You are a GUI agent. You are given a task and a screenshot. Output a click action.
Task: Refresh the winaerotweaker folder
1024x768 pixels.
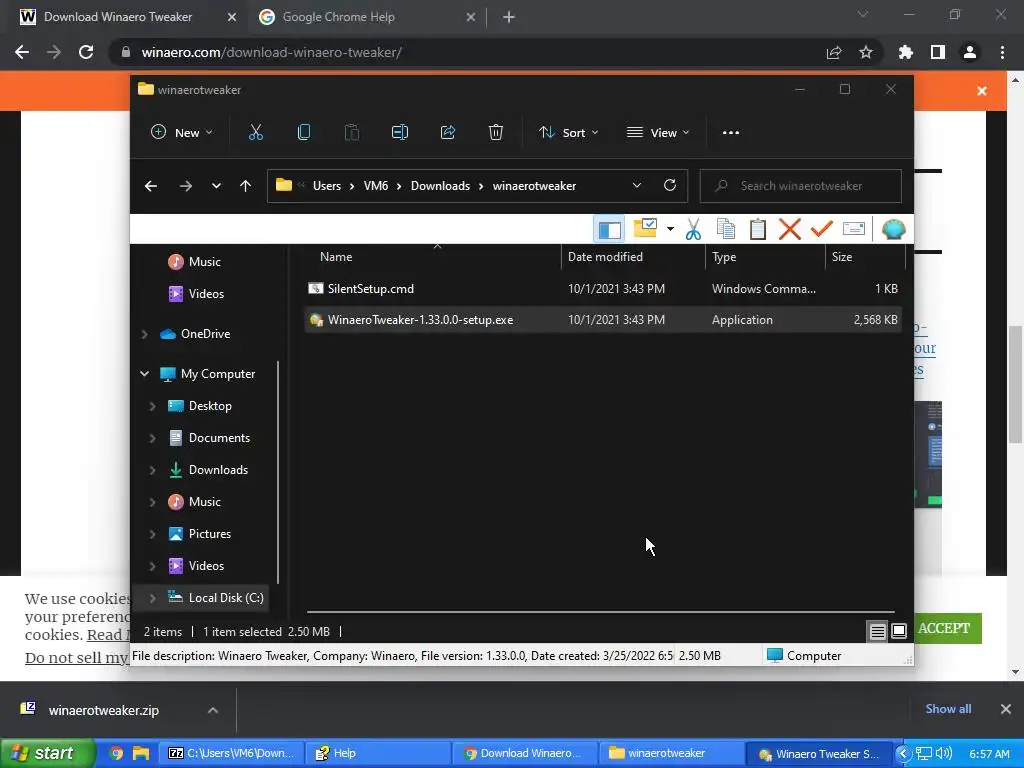click(x=670, y=185)
